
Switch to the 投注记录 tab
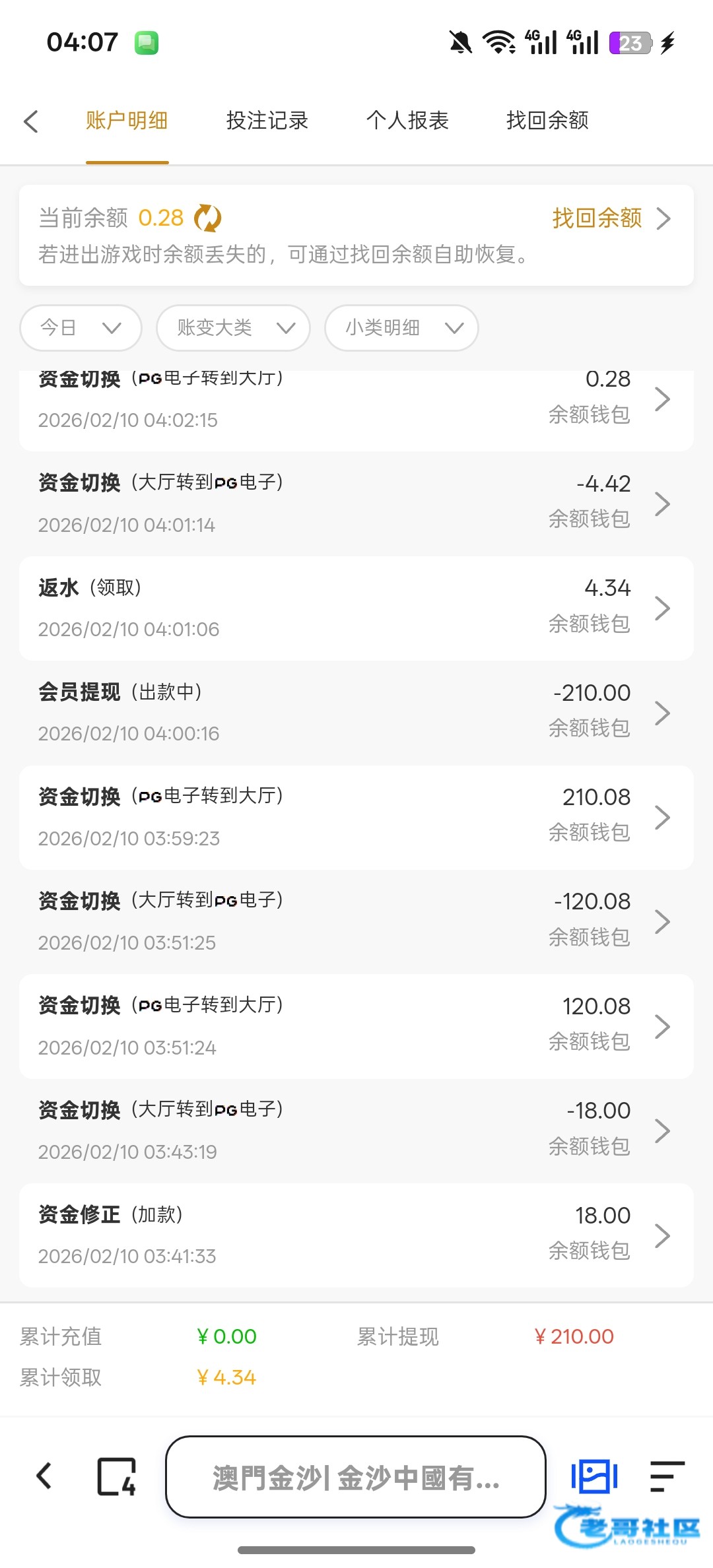[267, 121]
